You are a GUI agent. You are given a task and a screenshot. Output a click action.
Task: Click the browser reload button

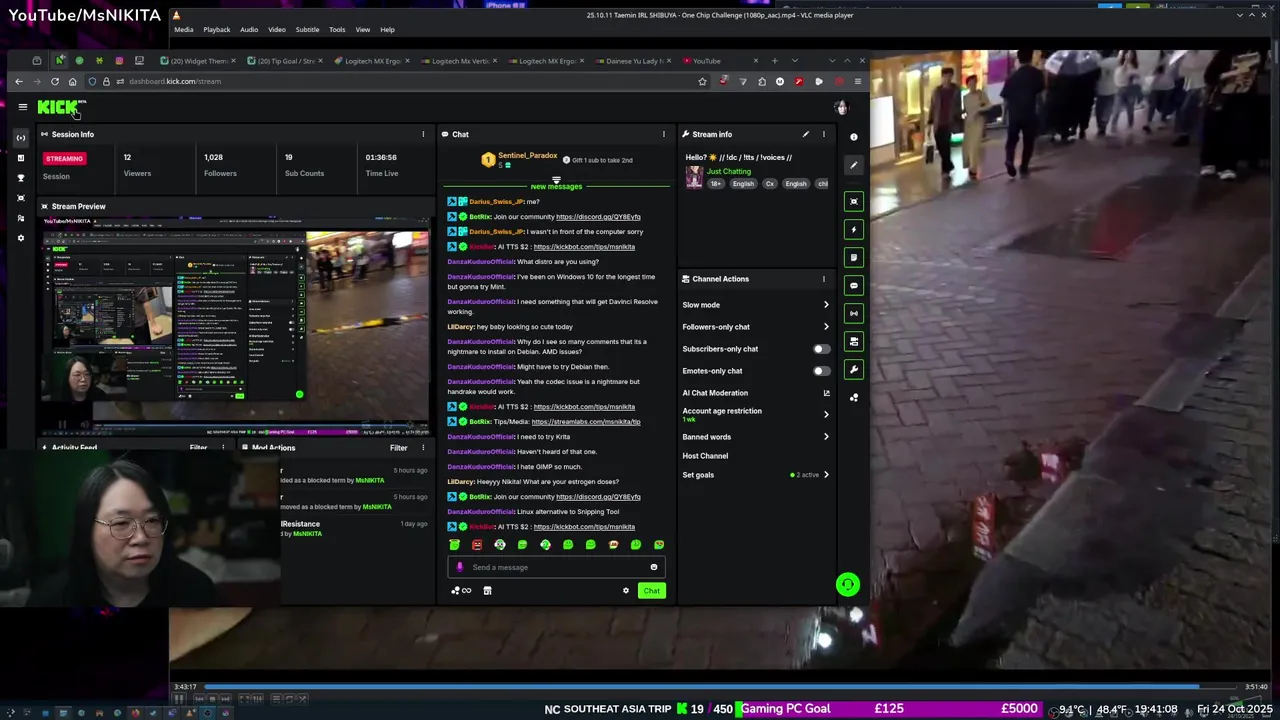[x=55, y=82]
